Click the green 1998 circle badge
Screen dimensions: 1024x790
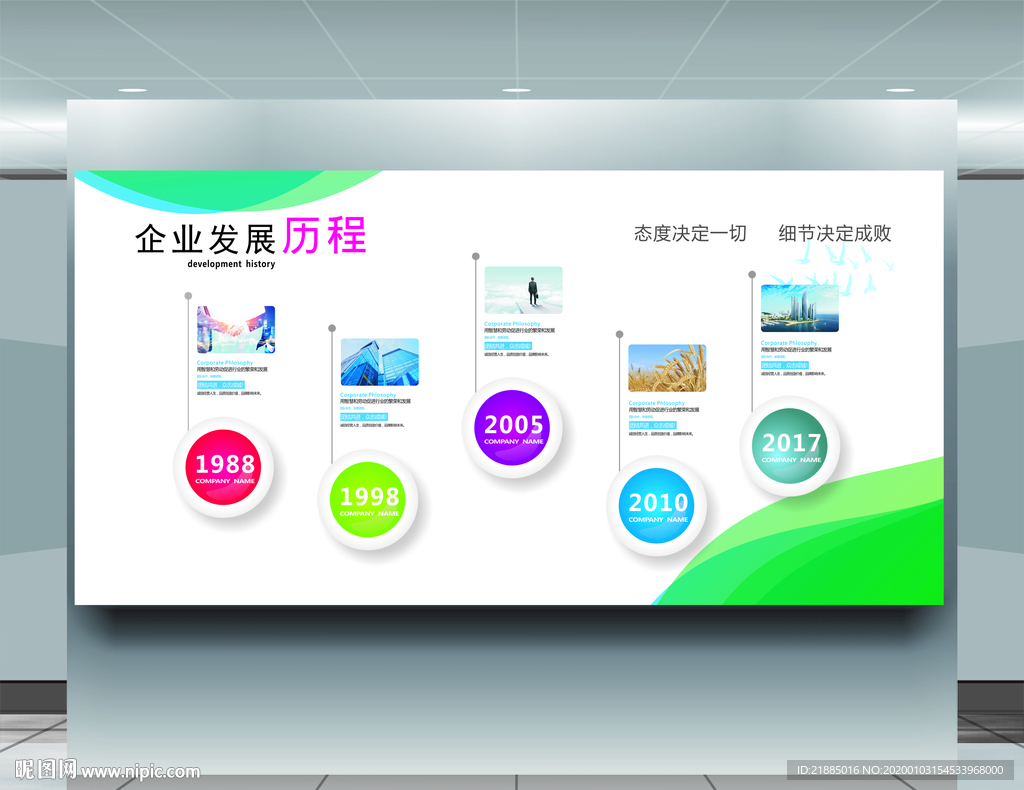368,499
